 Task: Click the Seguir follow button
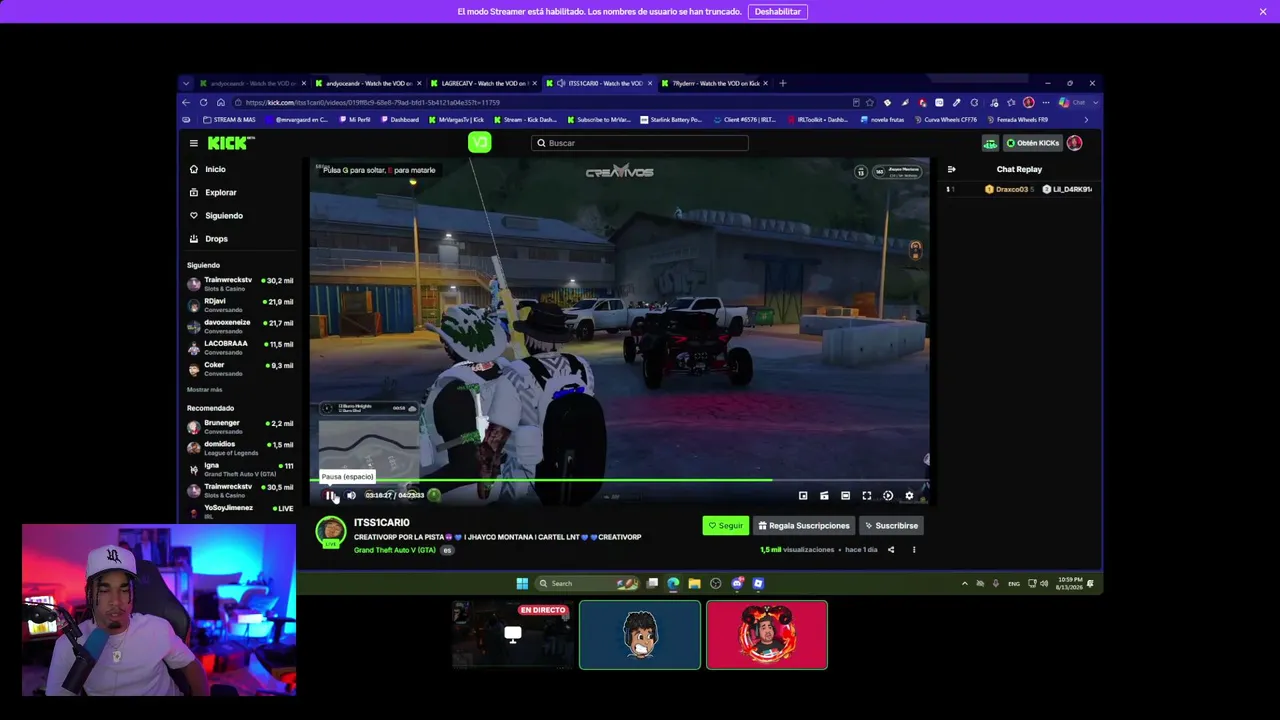726,525
